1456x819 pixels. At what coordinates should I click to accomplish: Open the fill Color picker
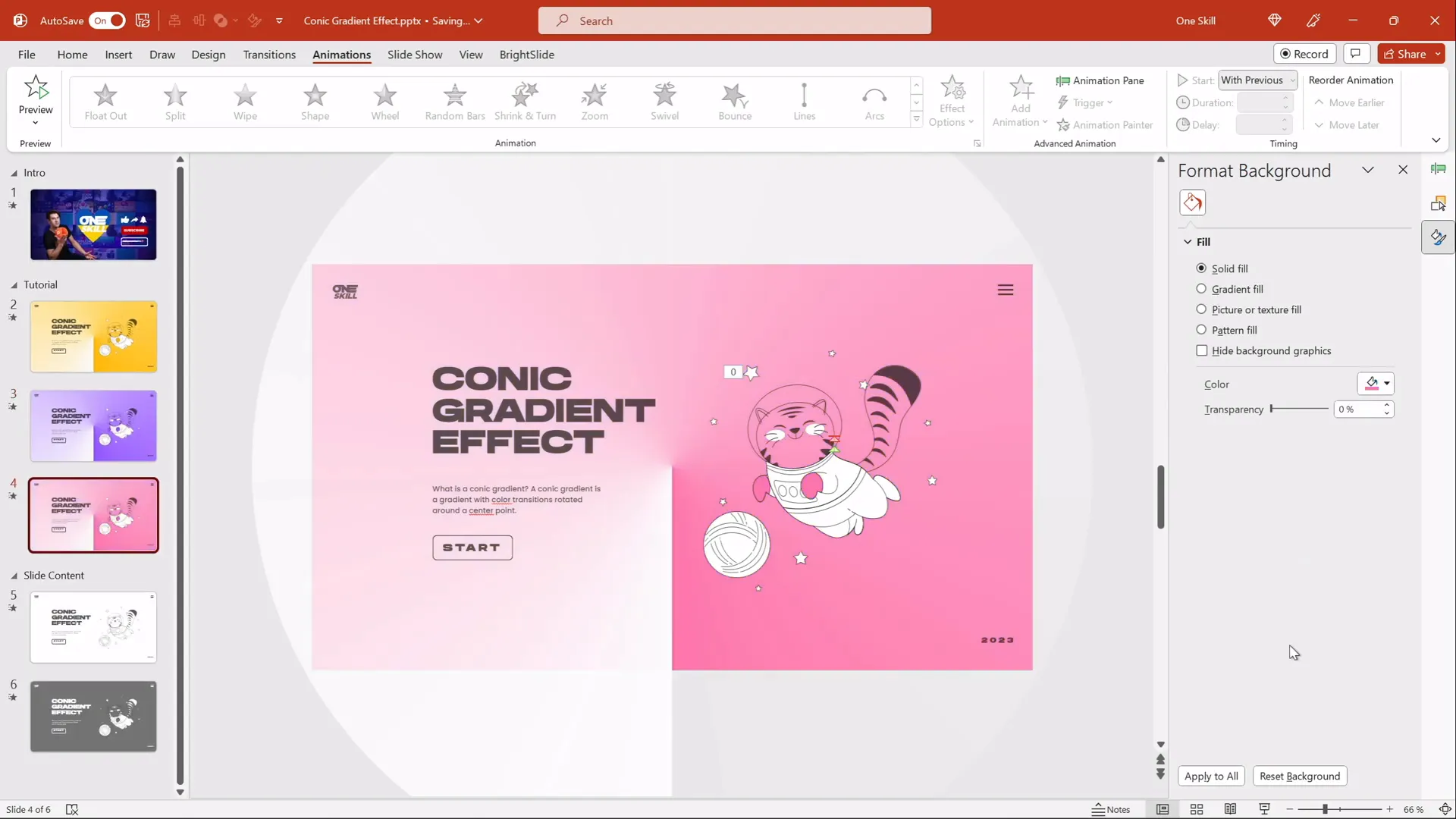coord(1375,384)
